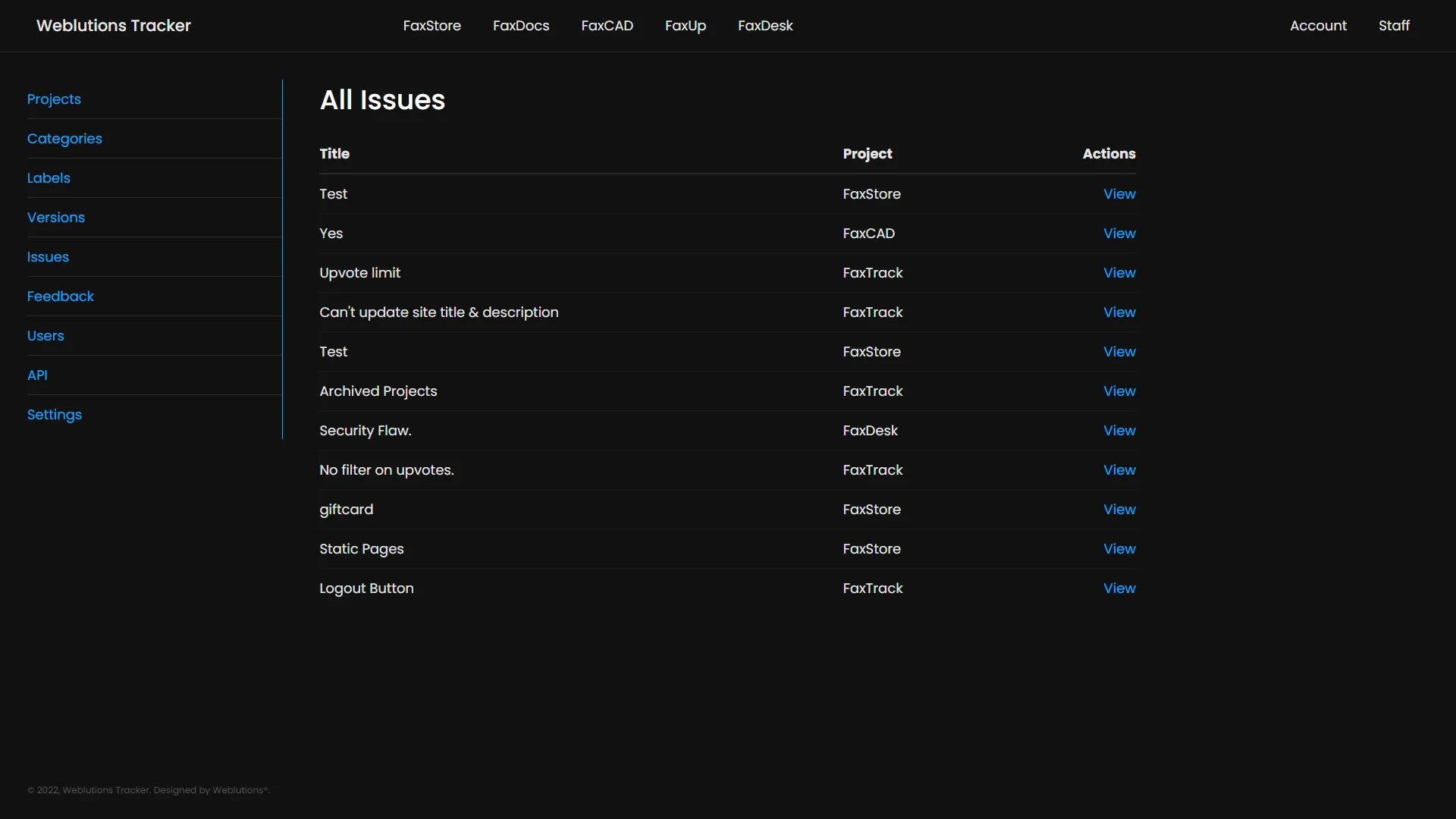The width and height of the screenshot is (1456, 819).
Task: Open the FaxUp project page
Action: point(686,25)
